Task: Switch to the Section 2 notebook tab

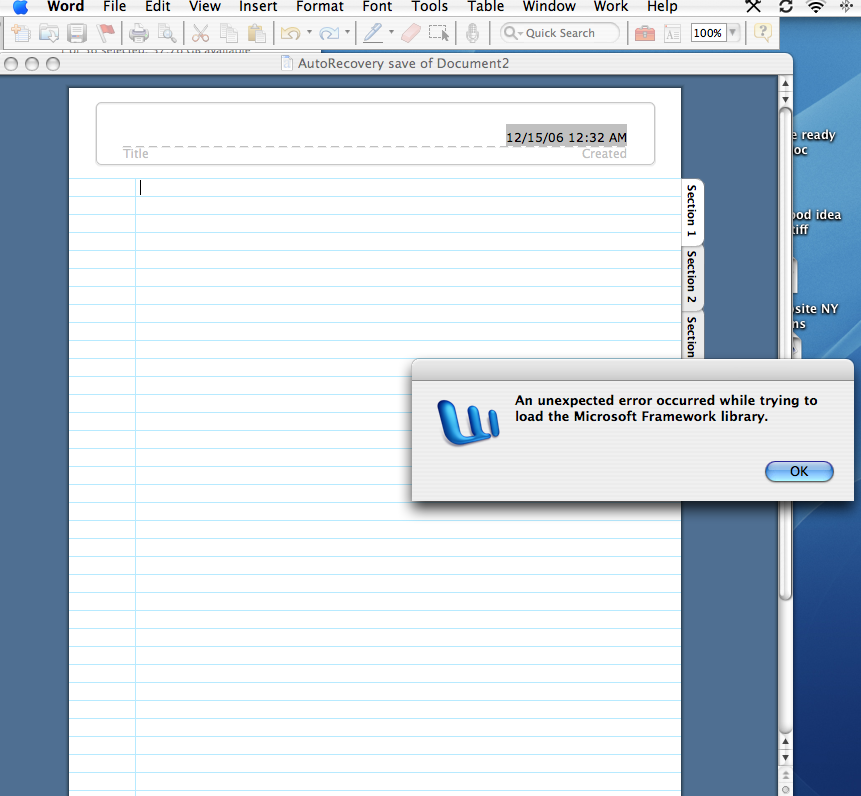Action: click(x=692, y=277)
